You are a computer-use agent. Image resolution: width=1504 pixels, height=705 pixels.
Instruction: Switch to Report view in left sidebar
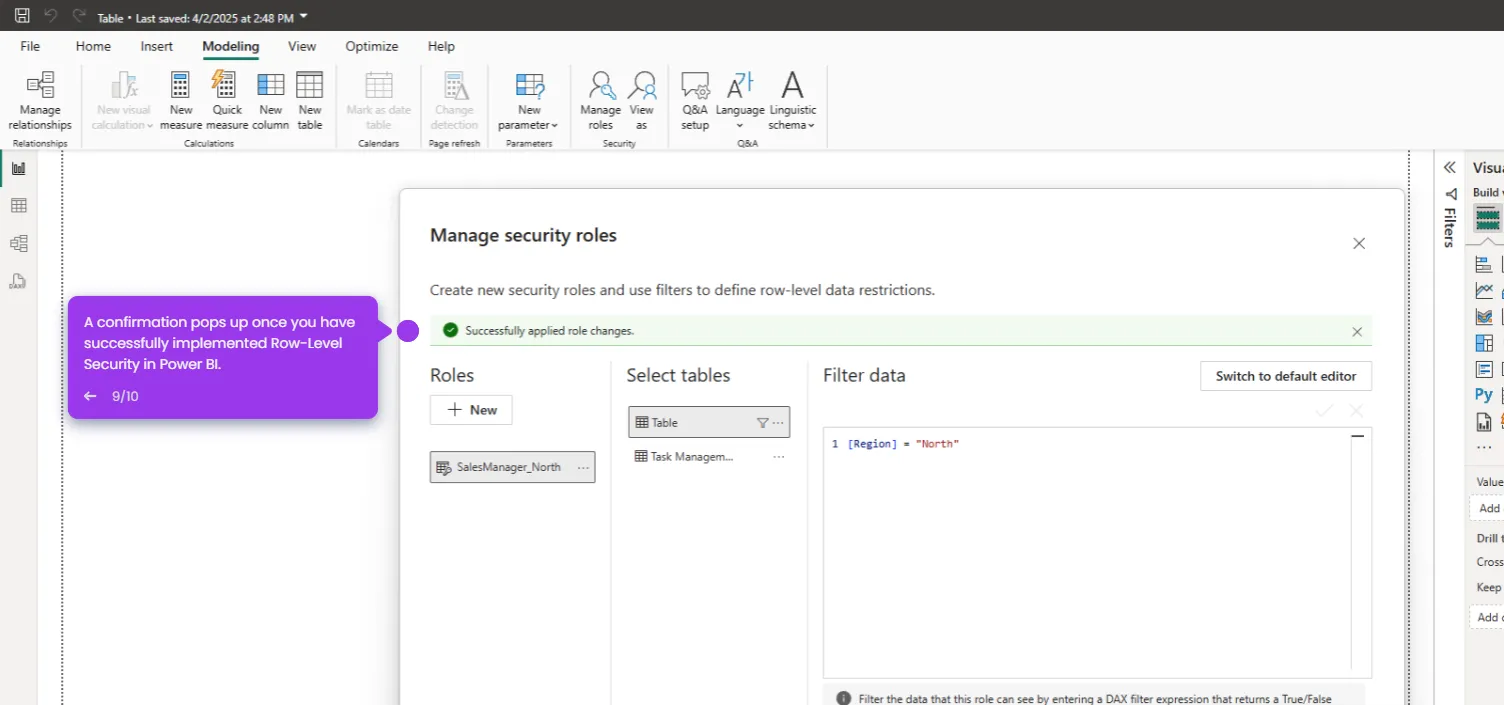(x=18, y=168)
